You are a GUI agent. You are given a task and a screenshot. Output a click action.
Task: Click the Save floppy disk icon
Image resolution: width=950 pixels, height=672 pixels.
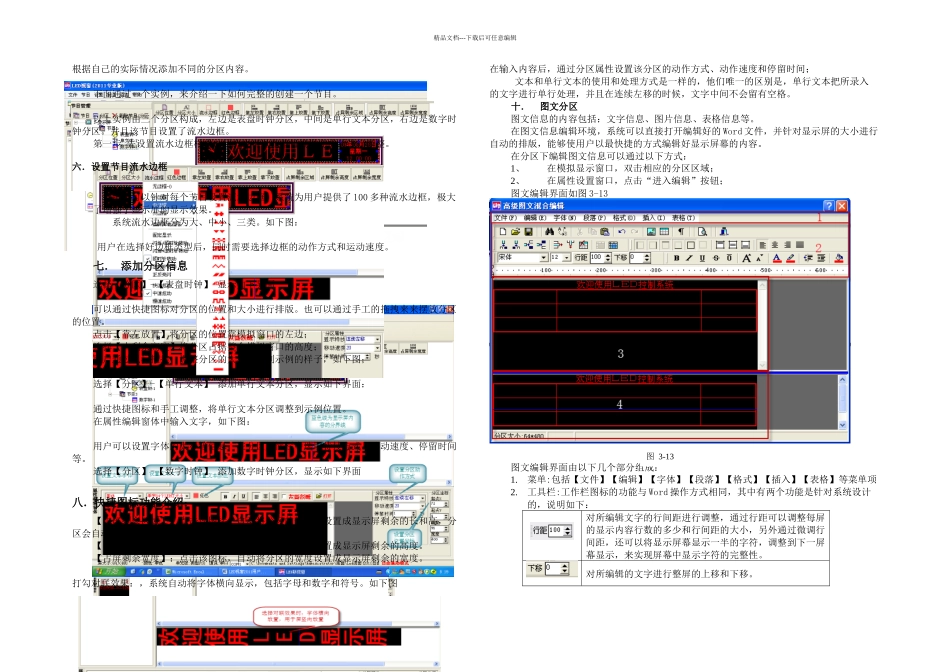pos(528,231)
